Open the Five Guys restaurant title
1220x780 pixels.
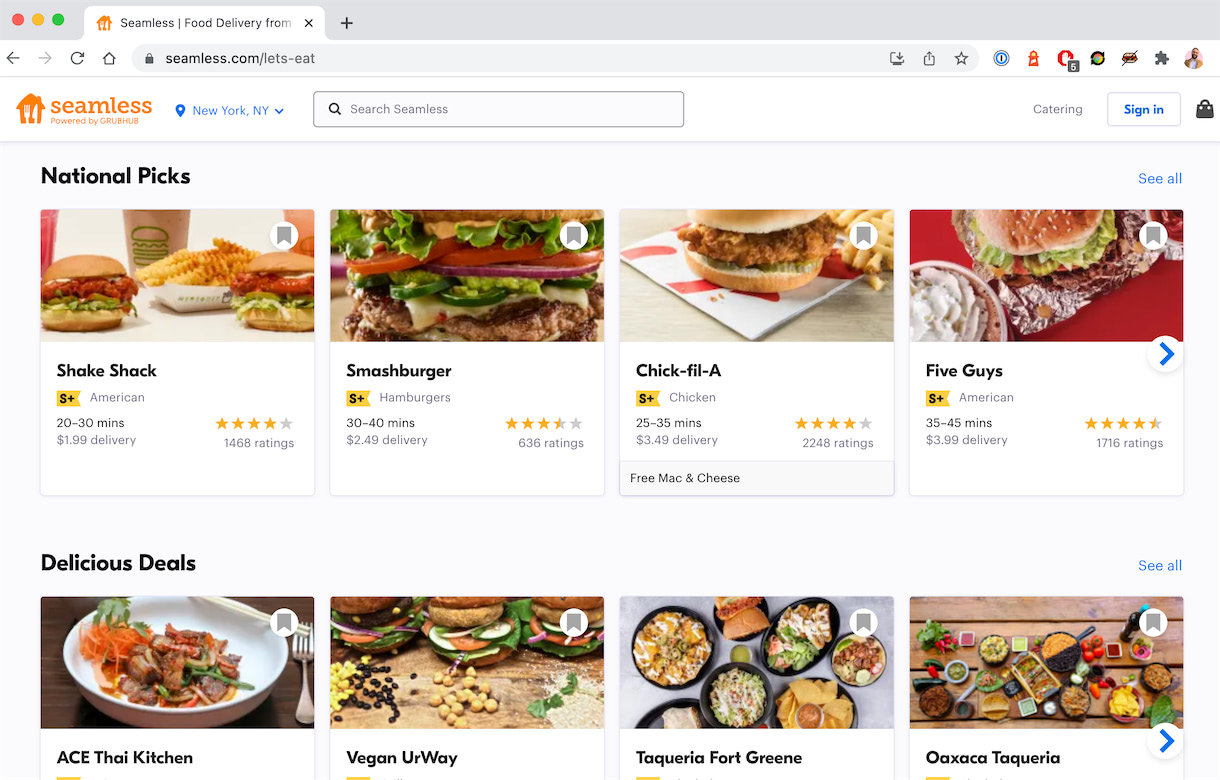tap(964, 371)
